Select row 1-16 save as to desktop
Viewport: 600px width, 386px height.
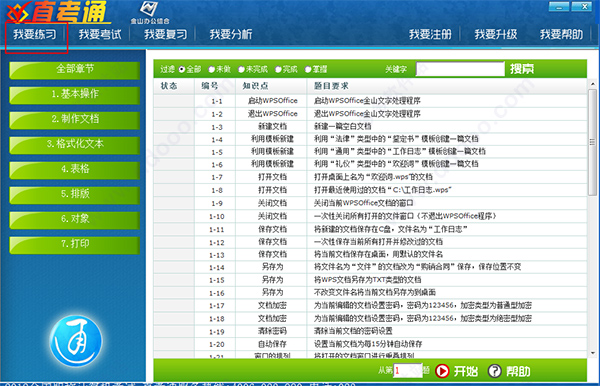(370, 293)
